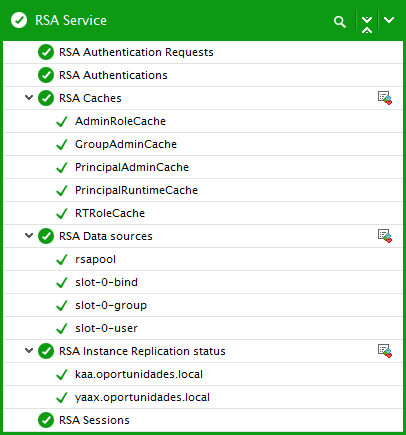Image resolution: width=406 pixels, height=435 pixels.
Task: Collapse the RSA Data sources group
Action: tap(29, 236)
